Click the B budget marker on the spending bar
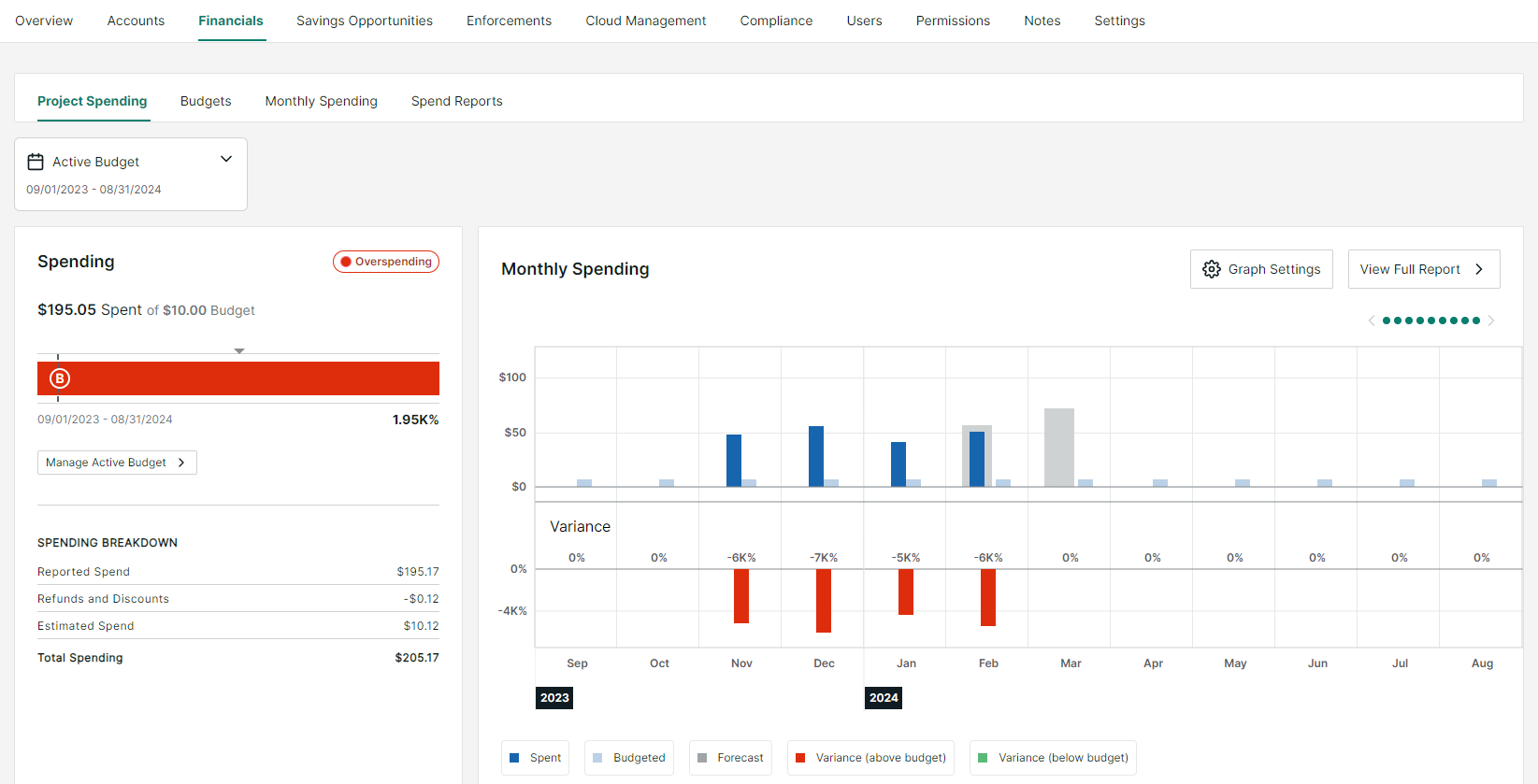The width and height of the screenshot is (1538, 784). [60, 378]
